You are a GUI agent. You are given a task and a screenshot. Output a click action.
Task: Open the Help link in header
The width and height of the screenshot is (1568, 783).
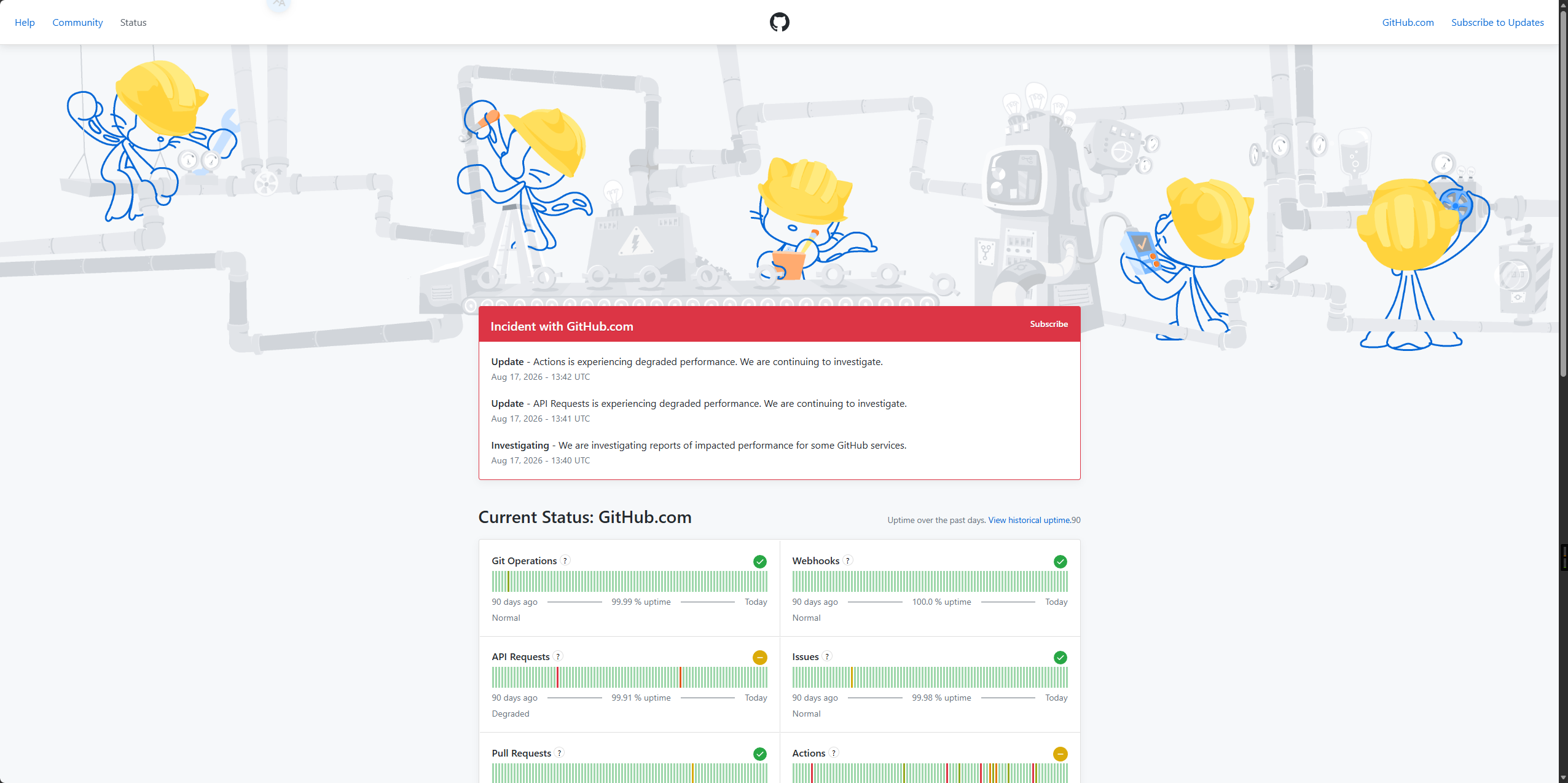click(25, 22)
